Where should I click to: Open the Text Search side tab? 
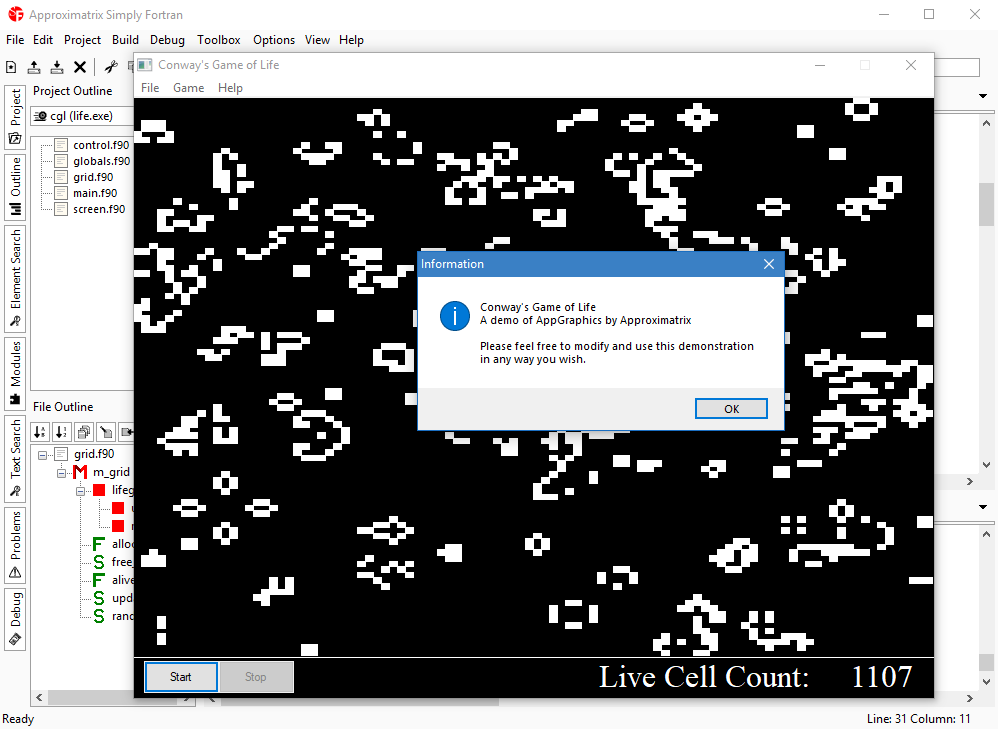15,458
